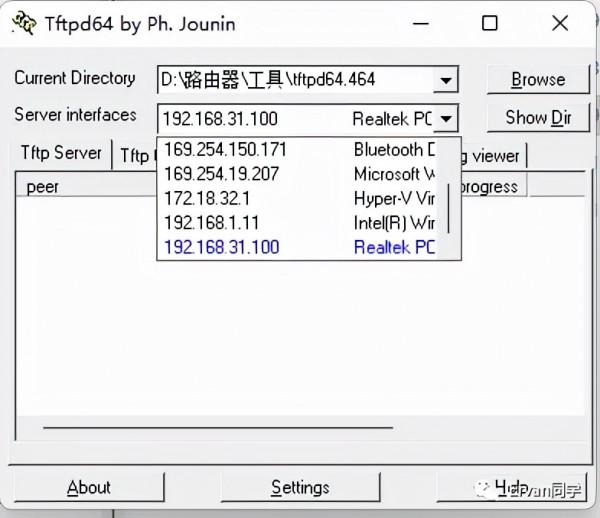Click the Show Dir button

[x=538, y=117]
